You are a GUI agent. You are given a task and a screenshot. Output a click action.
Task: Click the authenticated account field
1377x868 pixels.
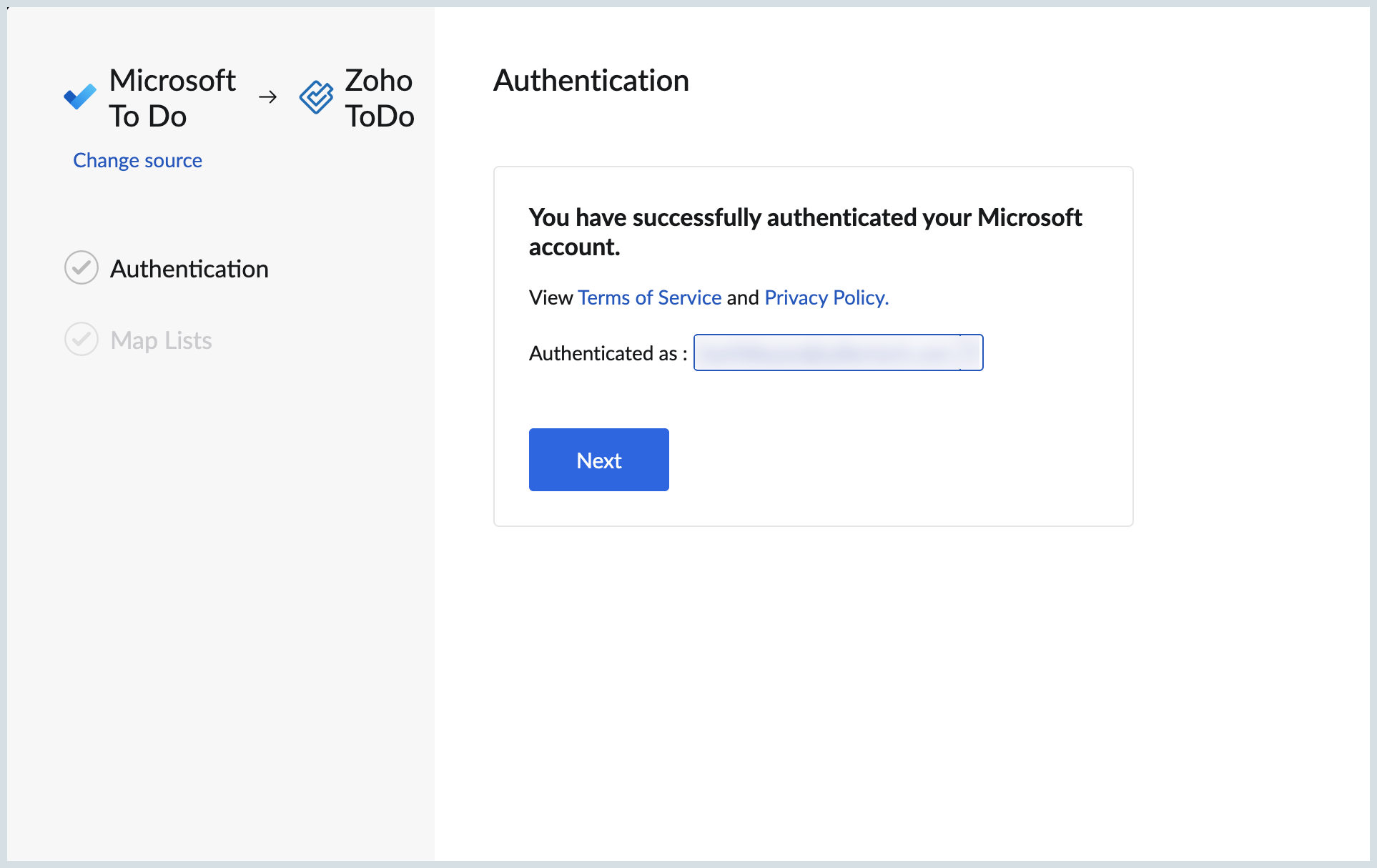838,352
